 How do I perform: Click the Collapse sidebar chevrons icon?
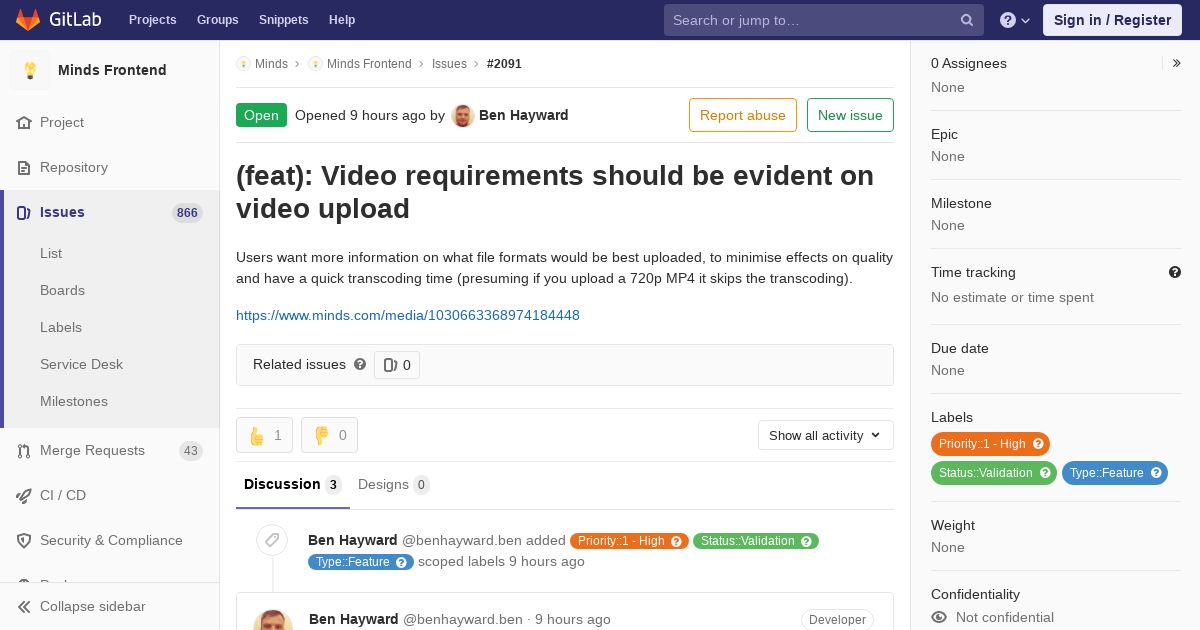[24, 606]
